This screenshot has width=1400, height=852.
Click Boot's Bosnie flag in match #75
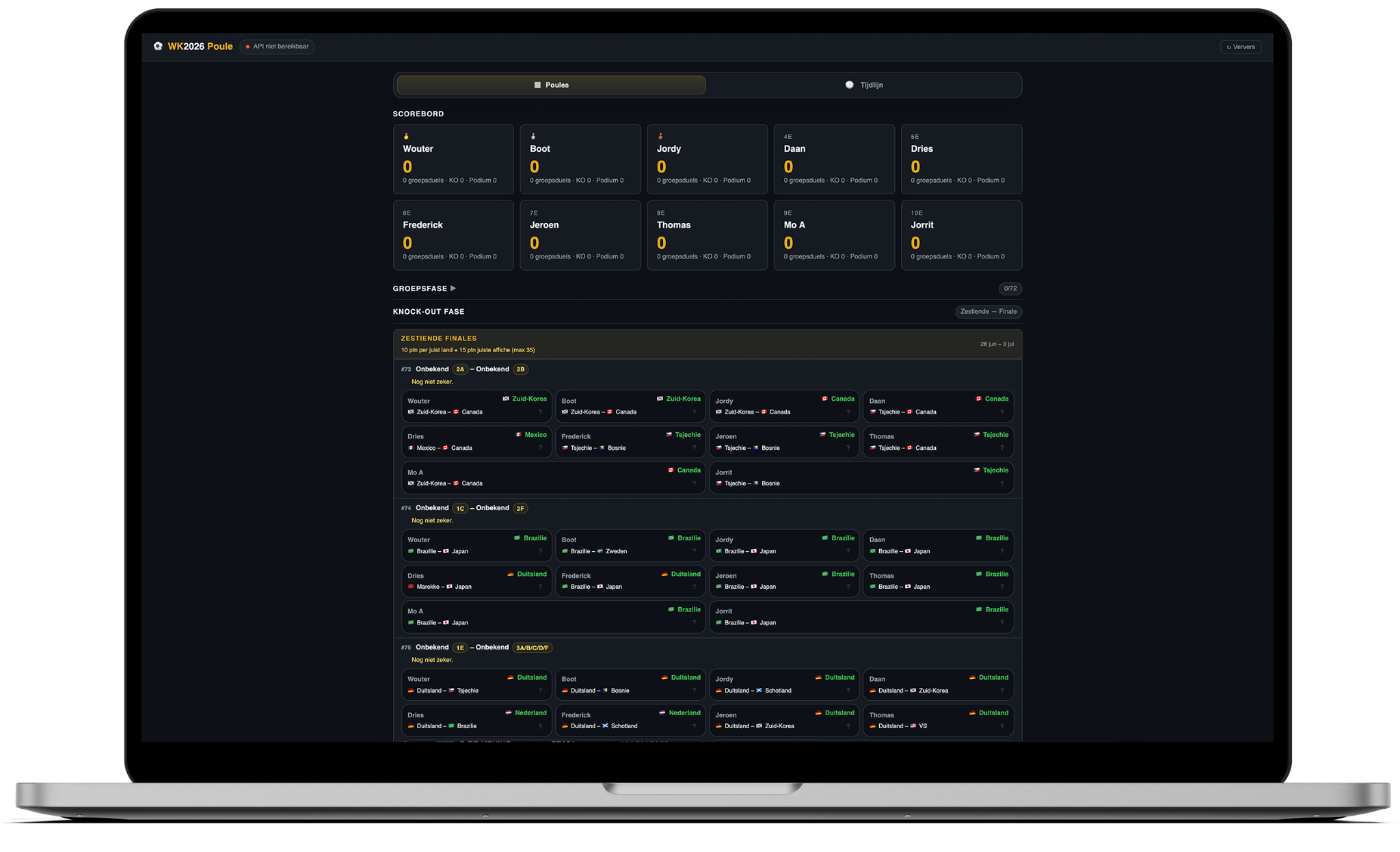point(605,691)
